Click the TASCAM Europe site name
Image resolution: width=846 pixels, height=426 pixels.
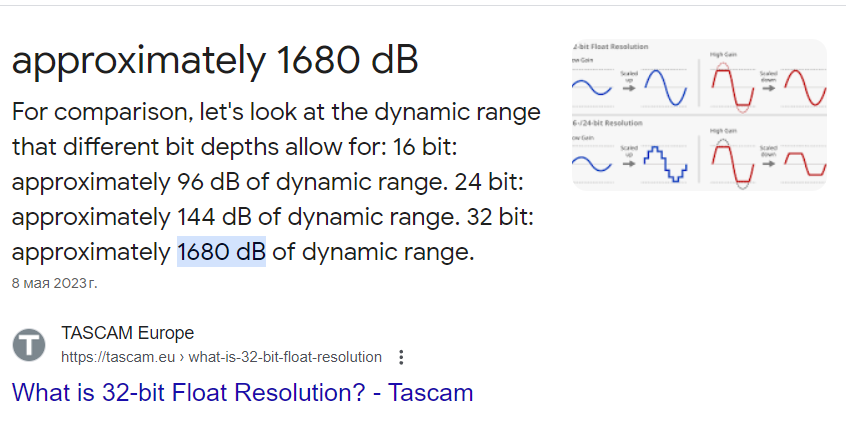(x=127, y=333)
